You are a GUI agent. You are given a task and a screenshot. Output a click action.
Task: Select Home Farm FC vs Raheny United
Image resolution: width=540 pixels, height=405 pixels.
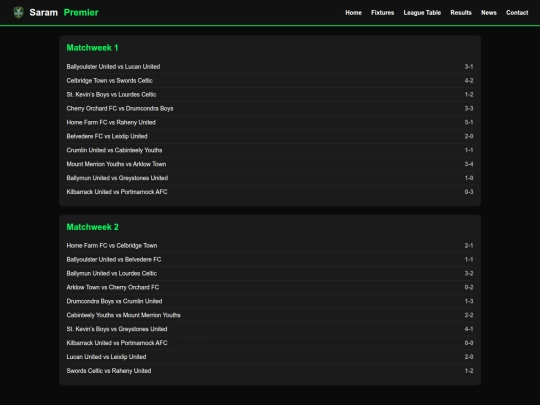pyautogui.click(x=270, y=122)
